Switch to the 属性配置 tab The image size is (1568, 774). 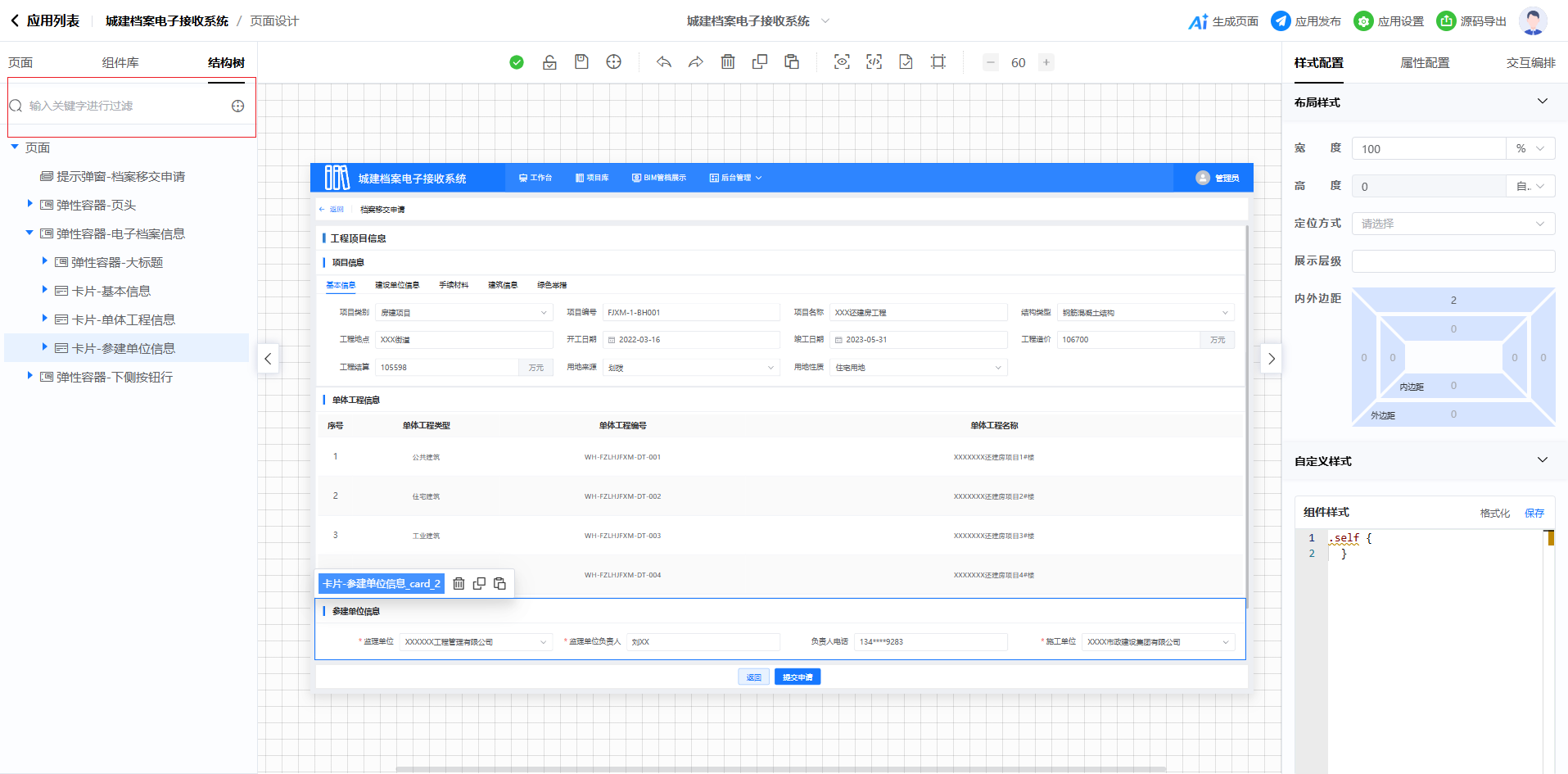pos(1424,63)
